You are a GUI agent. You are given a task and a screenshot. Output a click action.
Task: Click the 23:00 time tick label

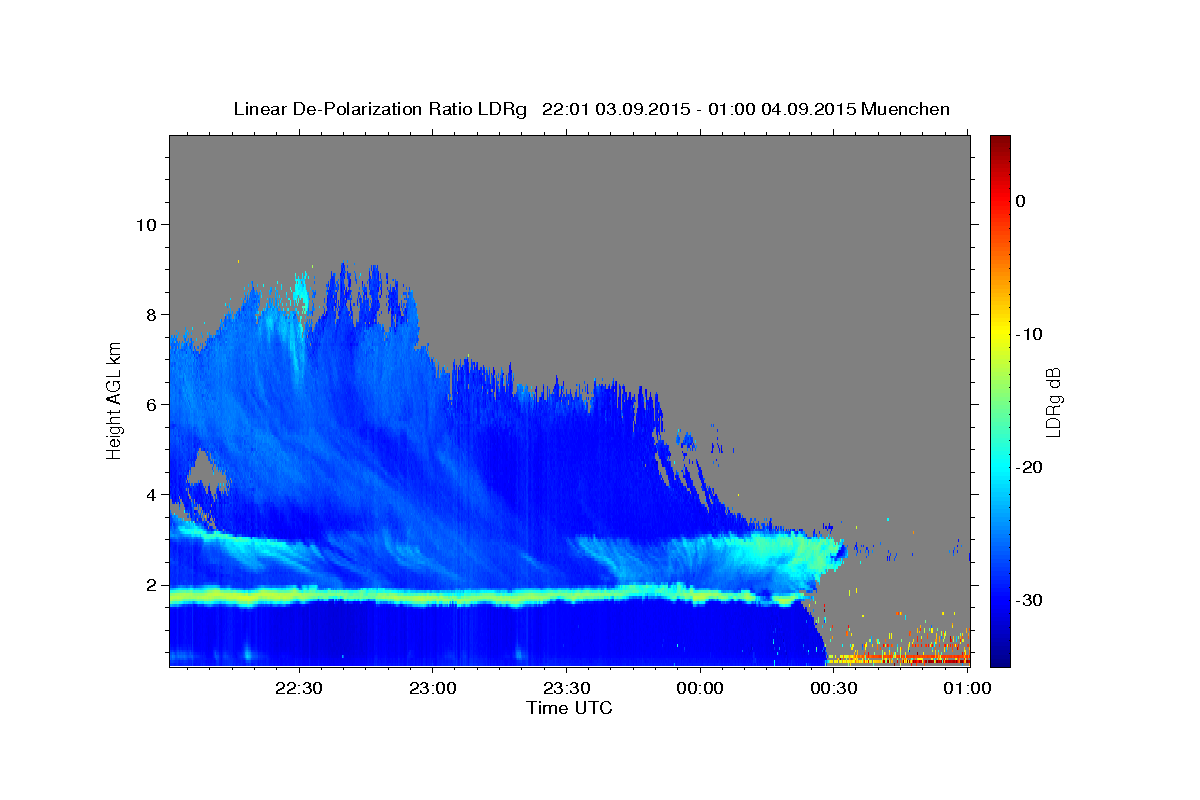pos(432,688)
